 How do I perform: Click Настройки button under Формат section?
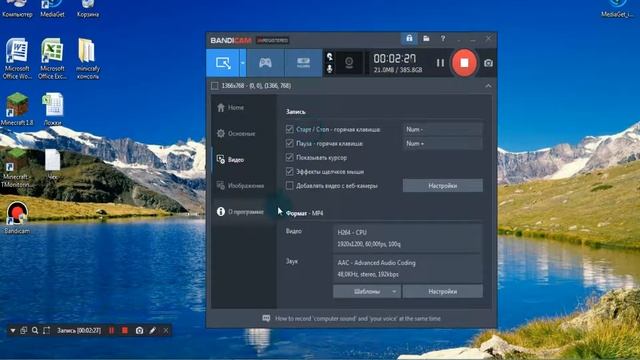coord(442,291)
